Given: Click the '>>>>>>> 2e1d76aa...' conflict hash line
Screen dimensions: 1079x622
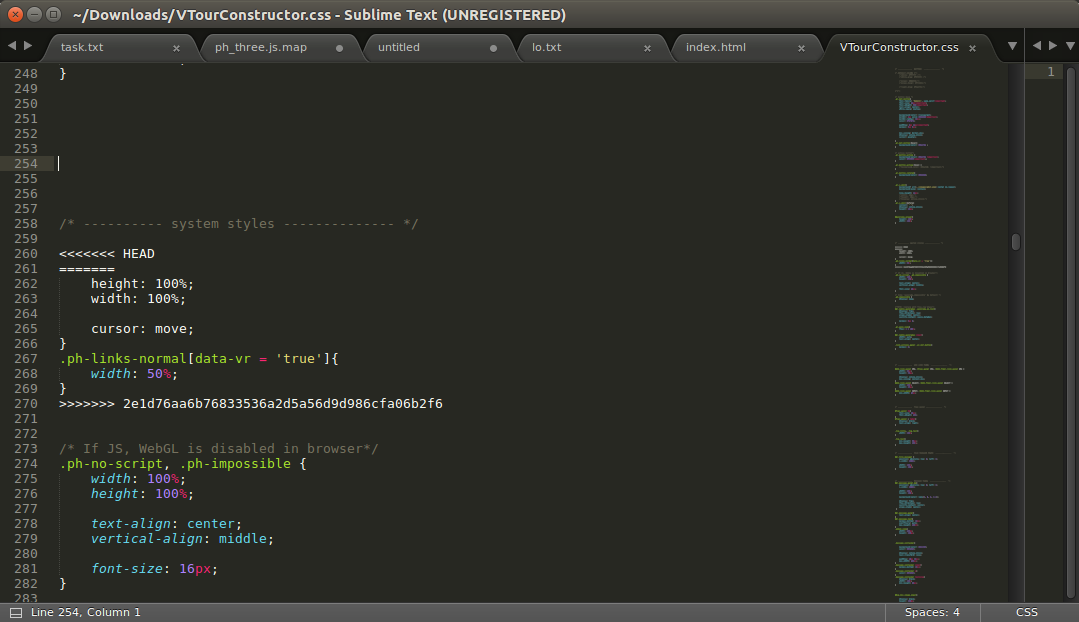Looking at the screenshot, I should 250,404.
